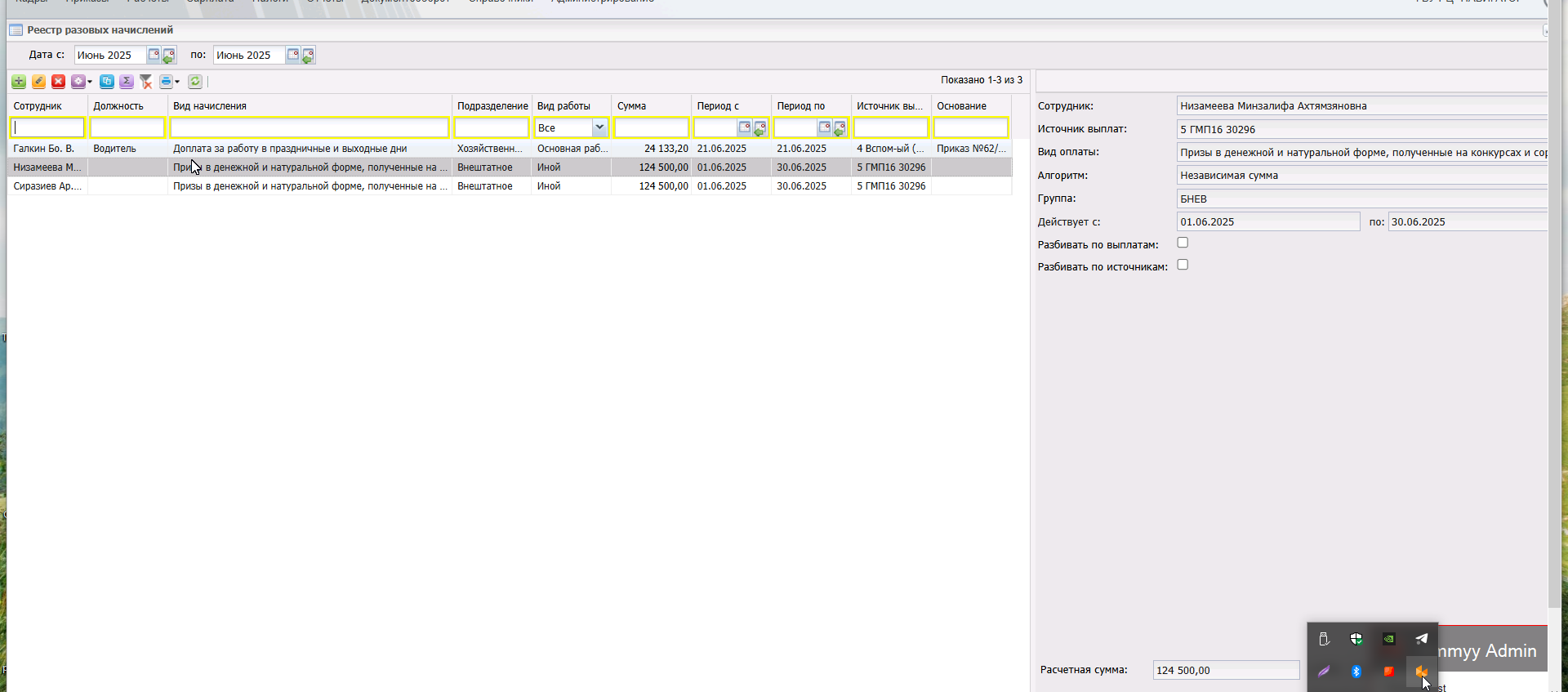Click the 'Сотрудник' field in details panel
Screen dimensions: 1568x692
pyautogui.click(x=1362, y=105)
